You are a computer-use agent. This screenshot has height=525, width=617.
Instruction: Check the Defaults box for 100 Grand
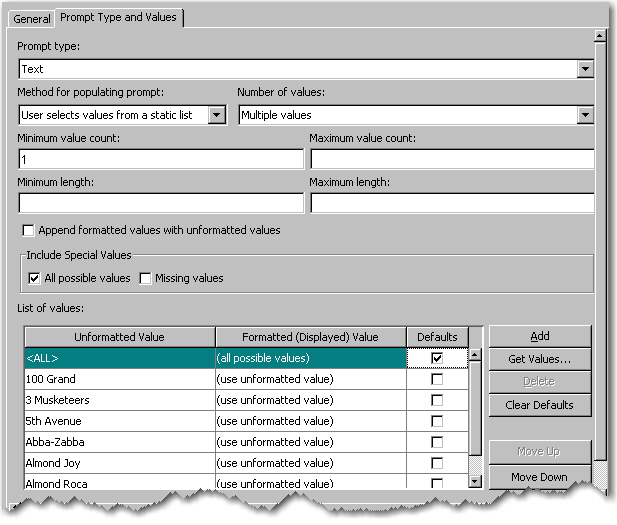[436, 379]
